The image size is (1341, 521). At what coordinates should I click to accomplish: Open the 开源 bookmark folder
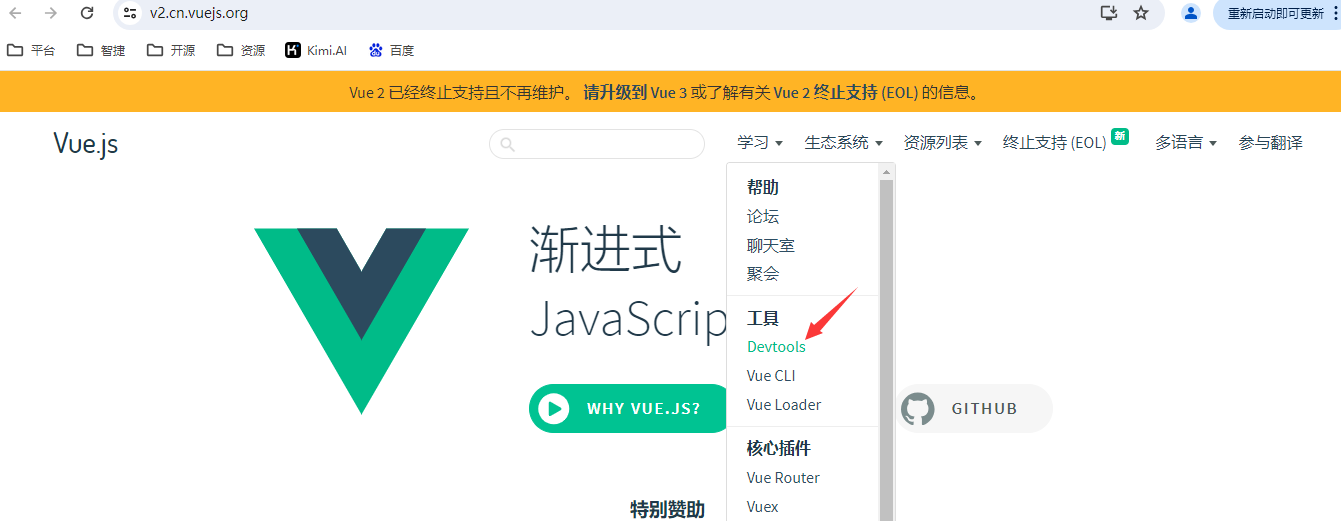(171, 50)
